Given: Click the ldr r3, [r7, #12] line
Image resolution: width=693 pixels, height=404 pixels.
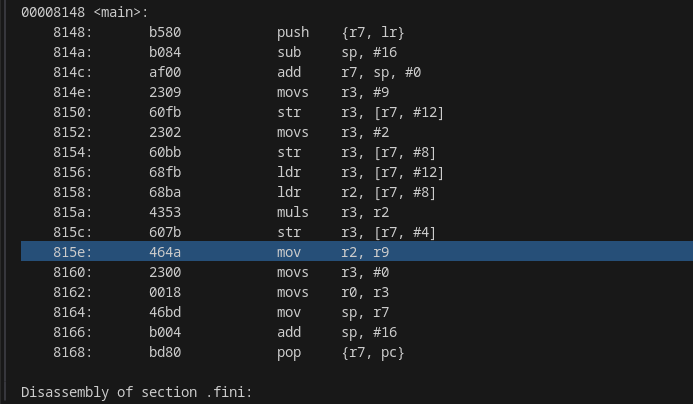Looking at the screenshot, I should pyautogui.click(x=360, y=172).
